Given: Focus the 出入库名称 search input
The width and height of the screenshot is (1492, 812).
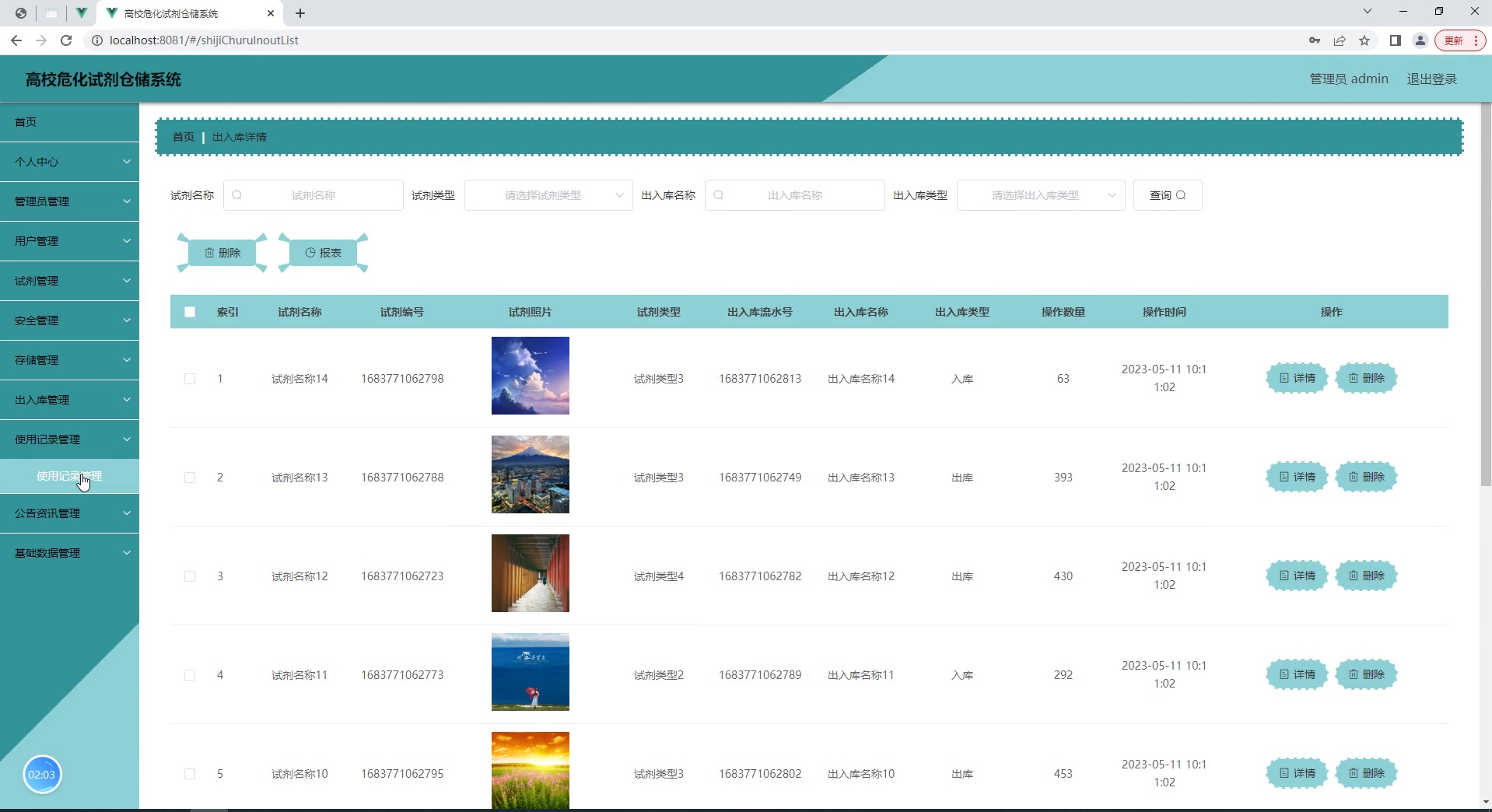Looking at the screenshot, I should coord(794,195).
